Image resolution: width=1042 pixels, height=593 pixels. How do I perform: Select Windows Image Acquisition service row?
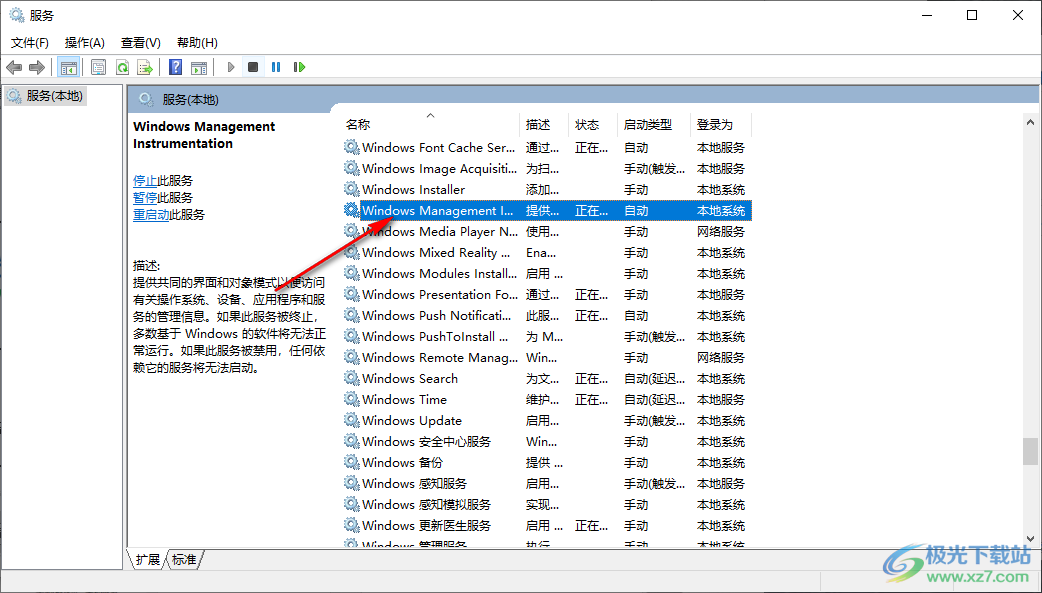coord(548,169)
